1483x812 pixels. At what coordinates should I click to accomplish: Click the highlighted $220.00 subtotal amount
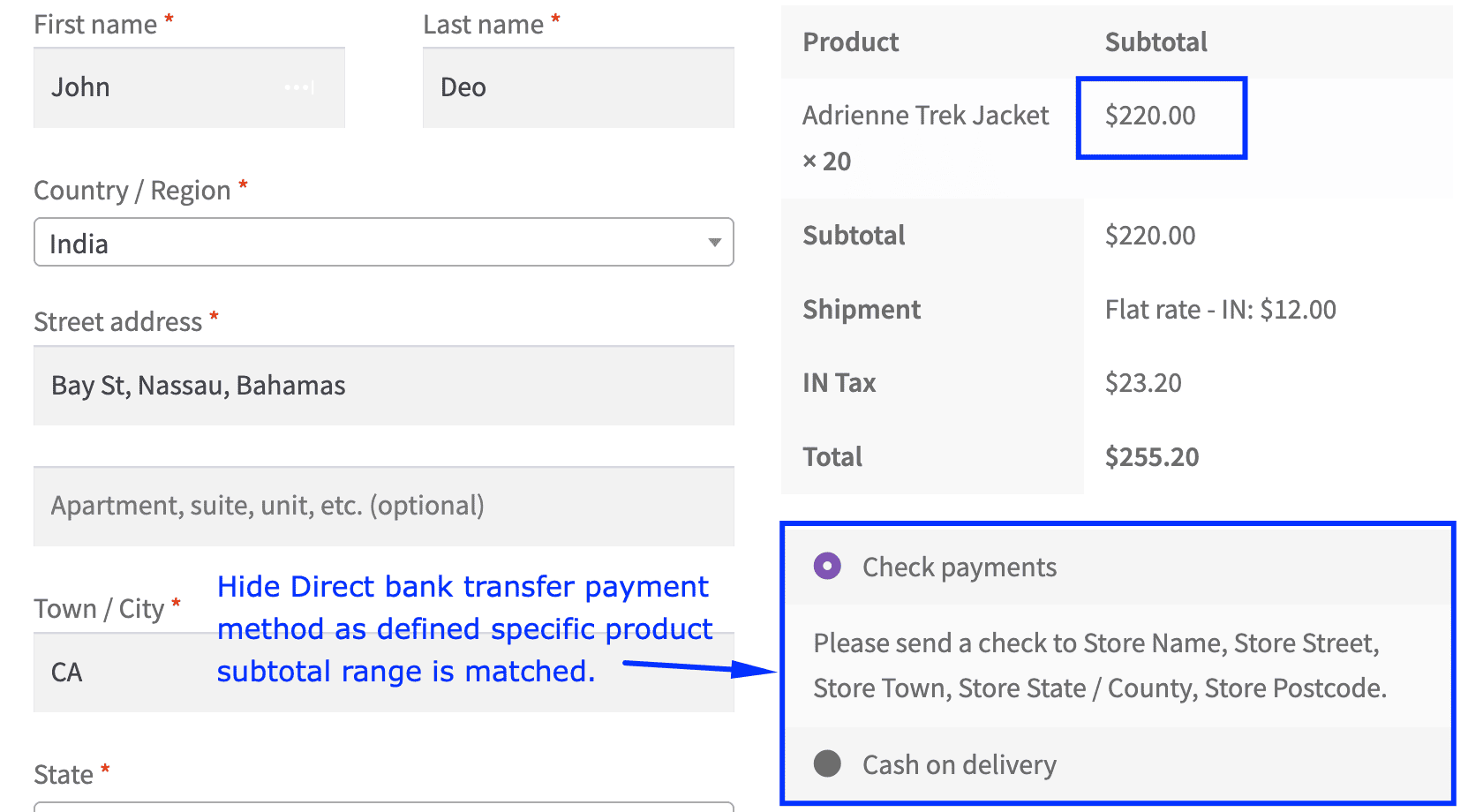tap(1149, 116)
